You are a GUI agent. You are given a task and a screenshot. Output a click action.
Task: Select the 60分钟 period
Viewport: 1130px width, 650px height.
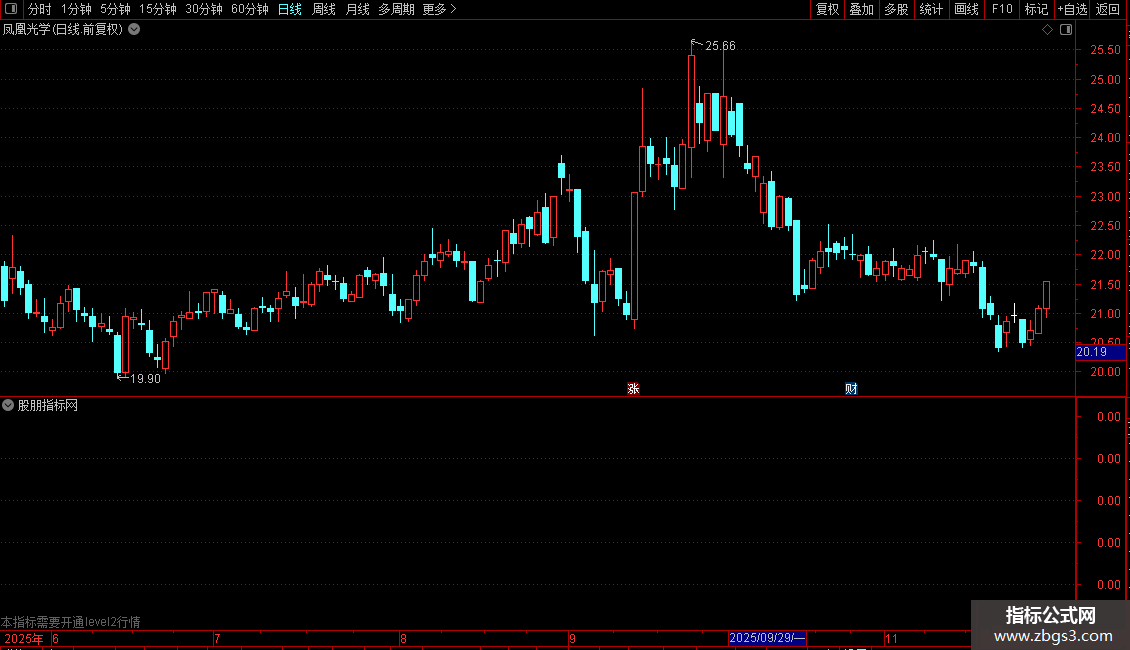pyautogui.click(x=249, y=9)
